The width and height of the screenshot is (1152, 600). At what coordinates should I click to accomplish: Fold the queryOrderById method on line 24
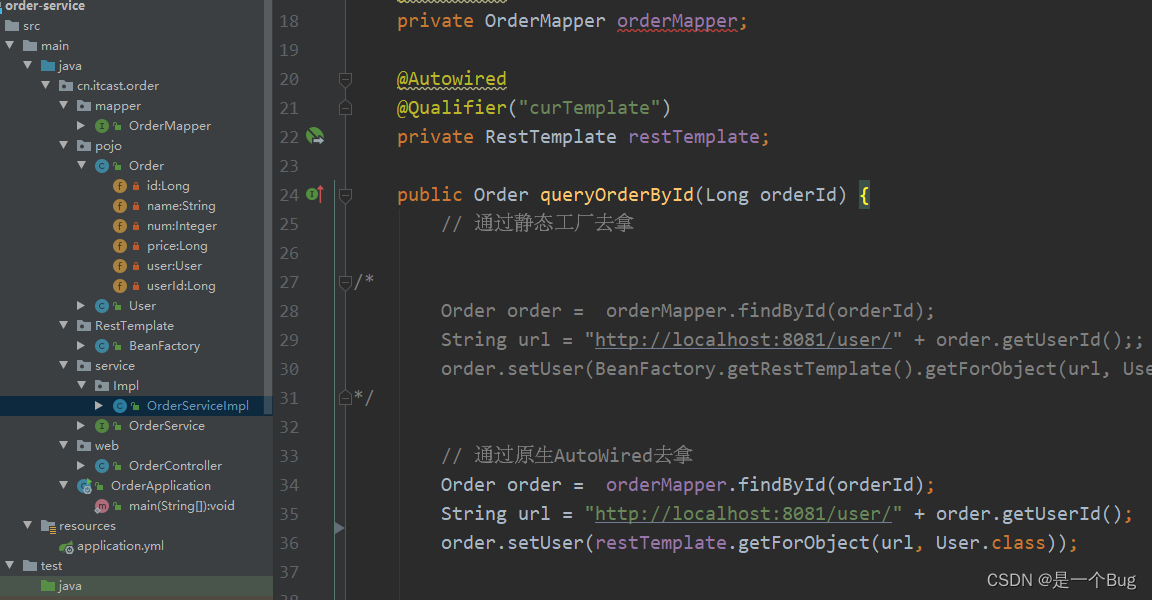coord(345,195)
